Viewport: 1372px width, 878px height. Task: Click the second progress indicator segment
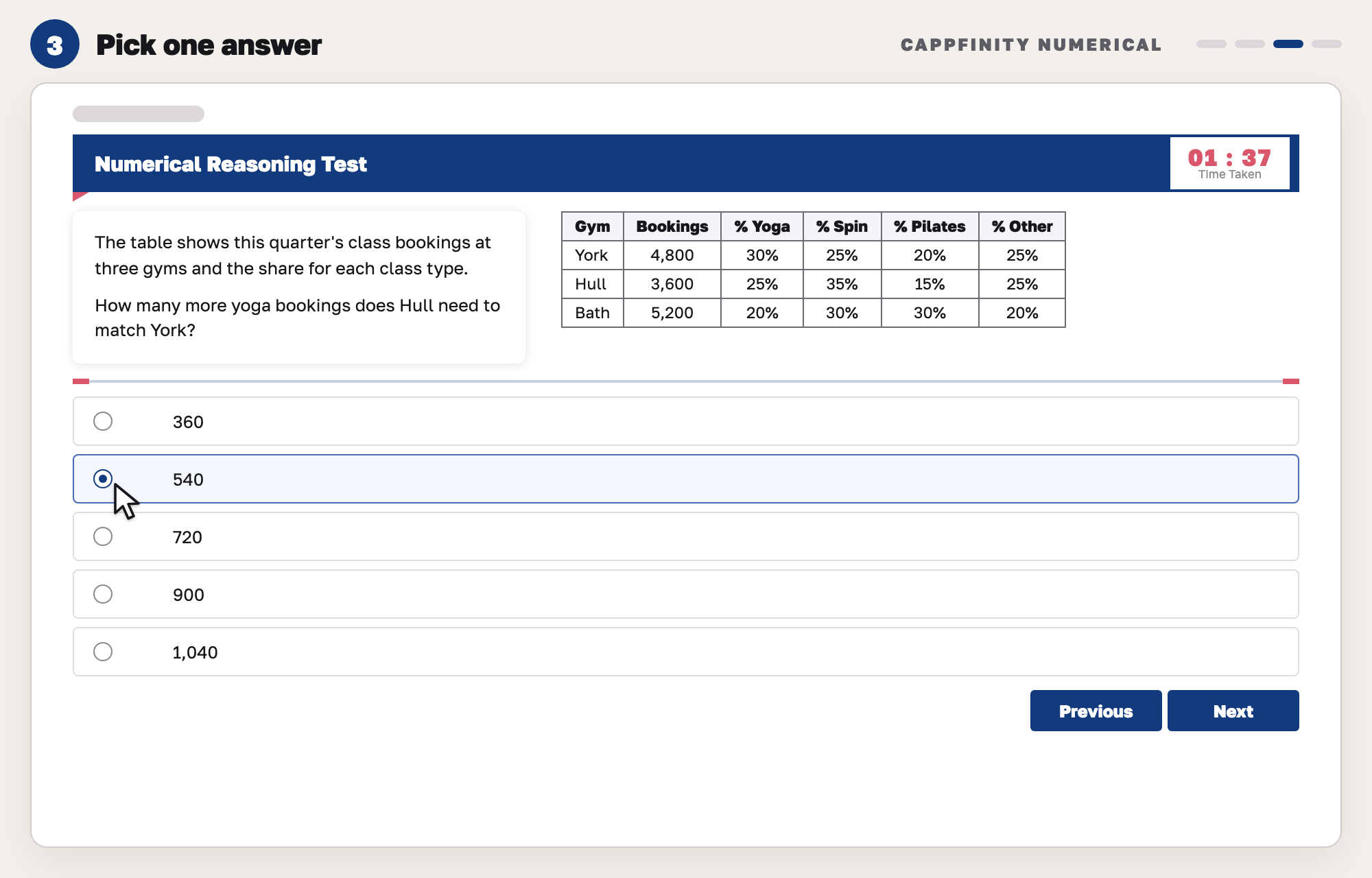pos(1250,44)
